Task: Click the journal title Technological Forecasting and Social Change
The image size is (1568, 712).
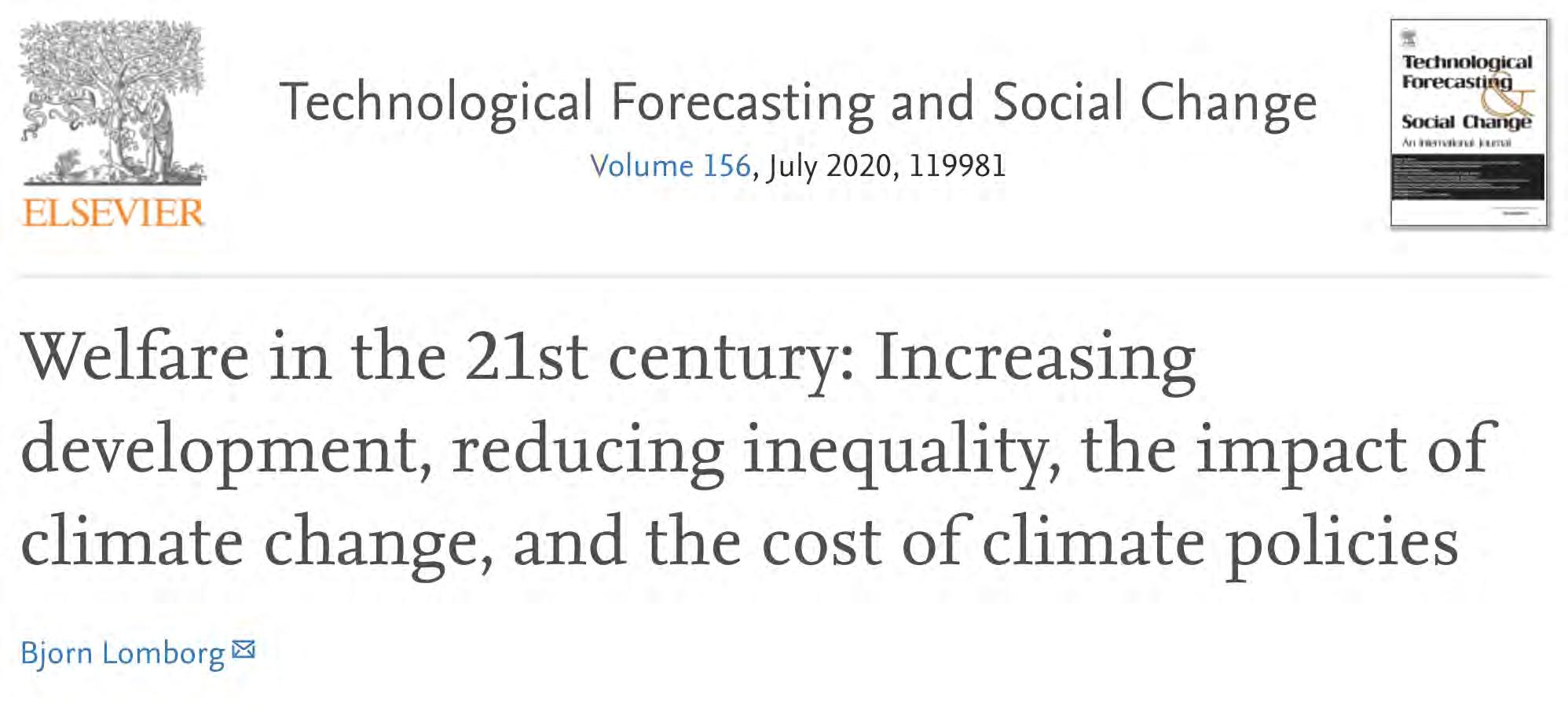Action: coord(797,102)
